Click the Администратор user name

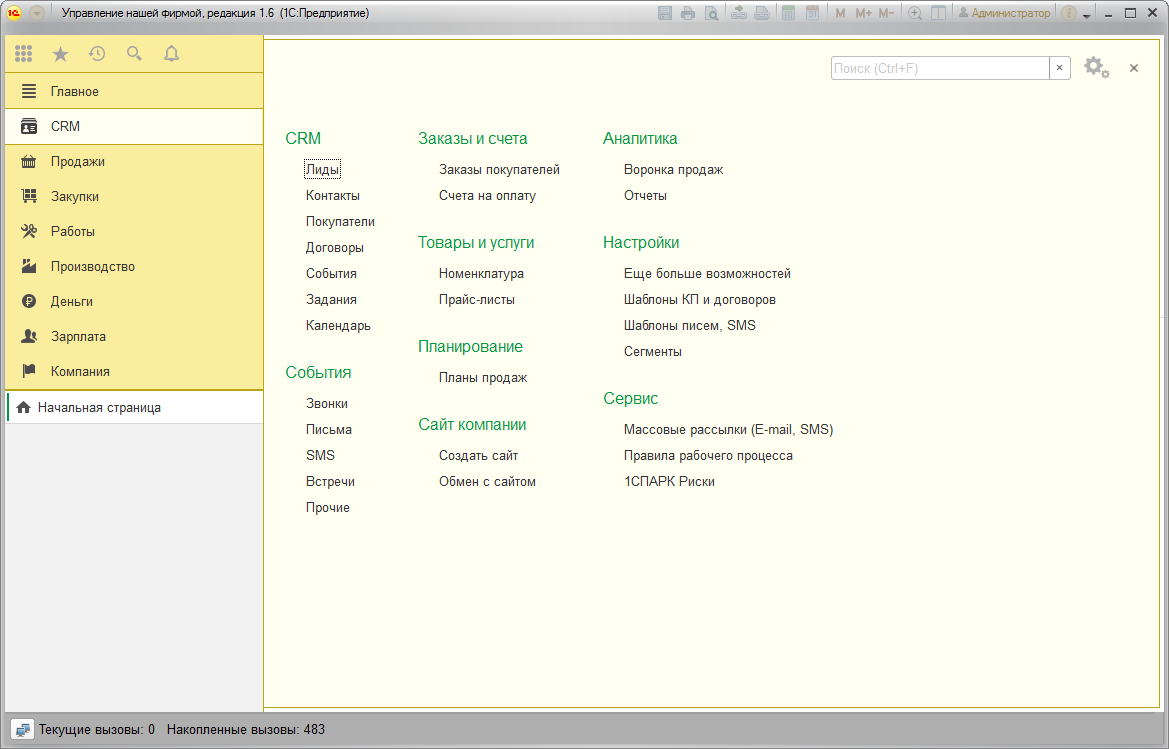(x=1004, y=13)
